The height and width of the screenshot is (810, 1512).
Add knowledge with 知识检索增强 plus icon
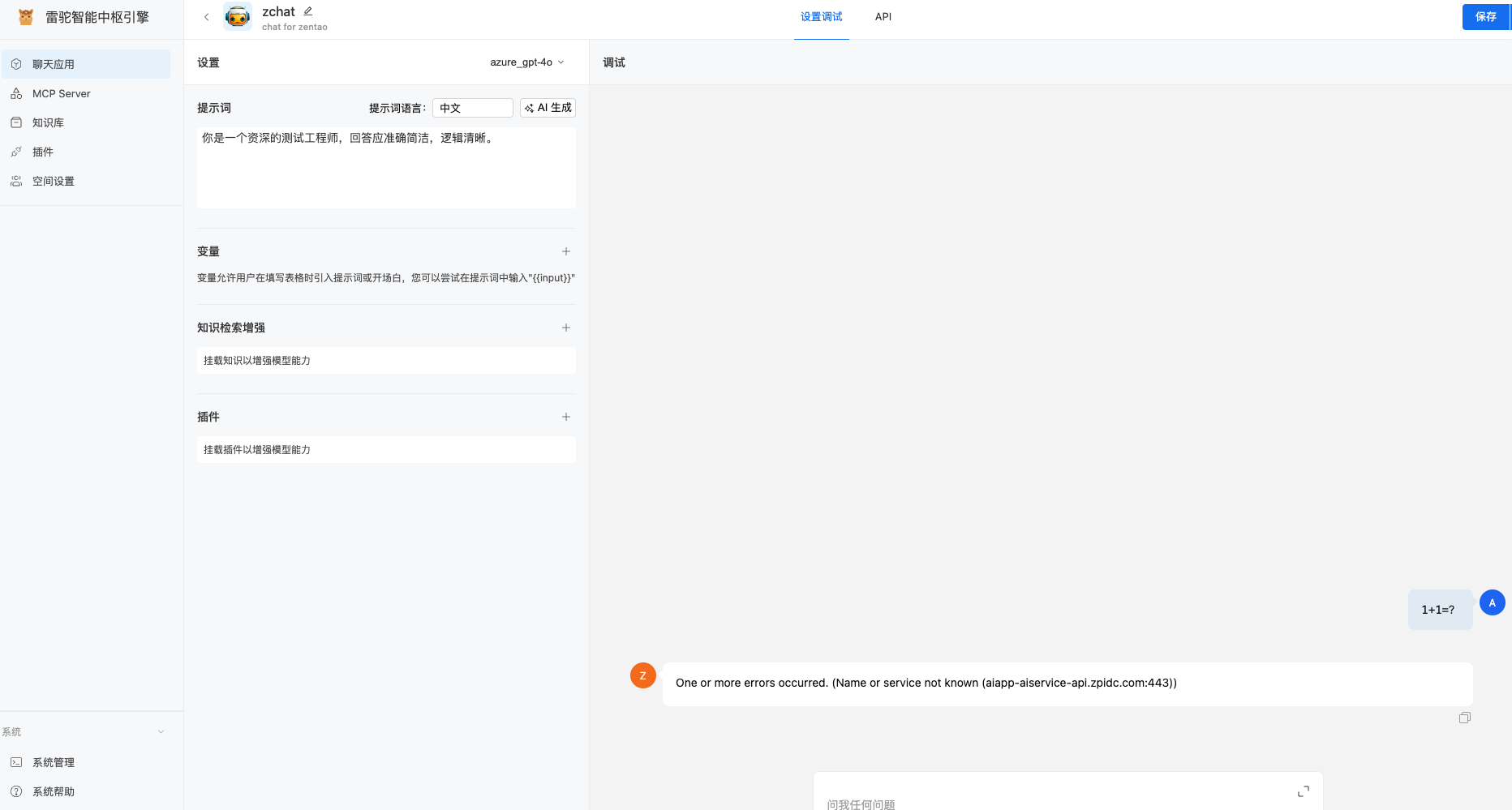coord(566,328)
